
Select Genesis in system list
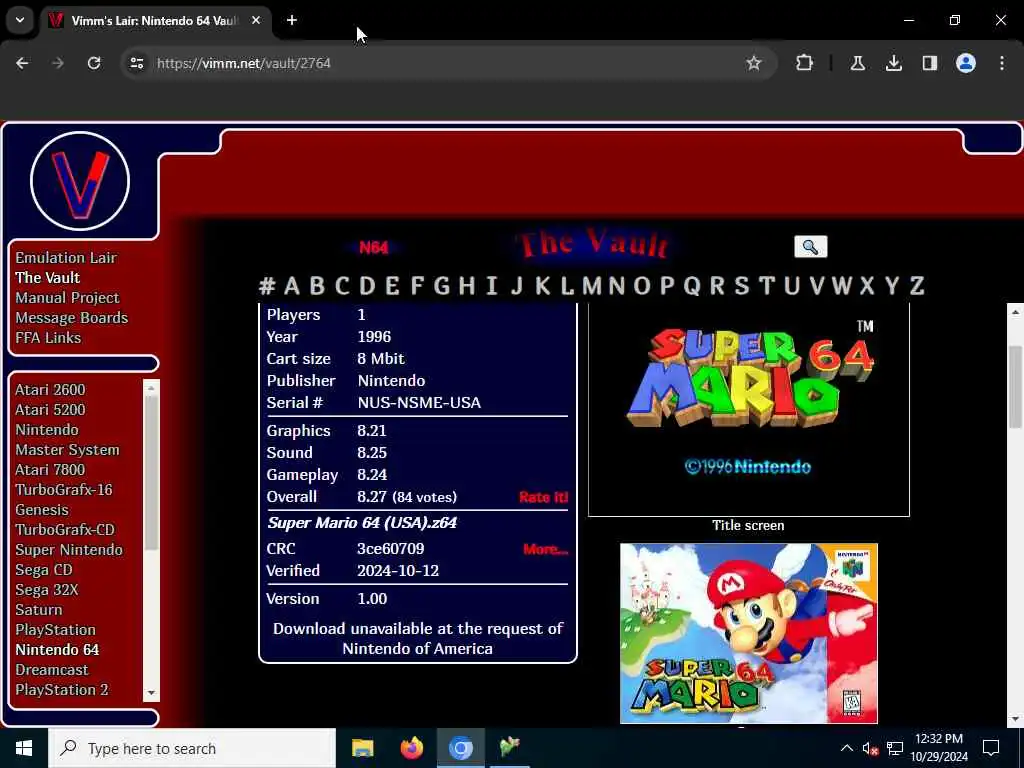tap(42, 510)
